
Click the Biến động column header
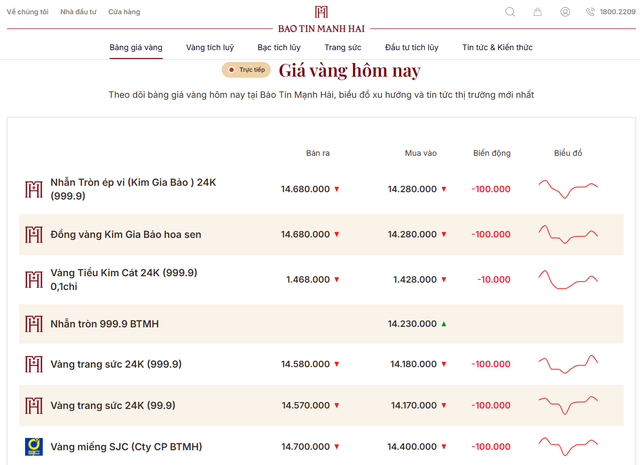point(492,153)
